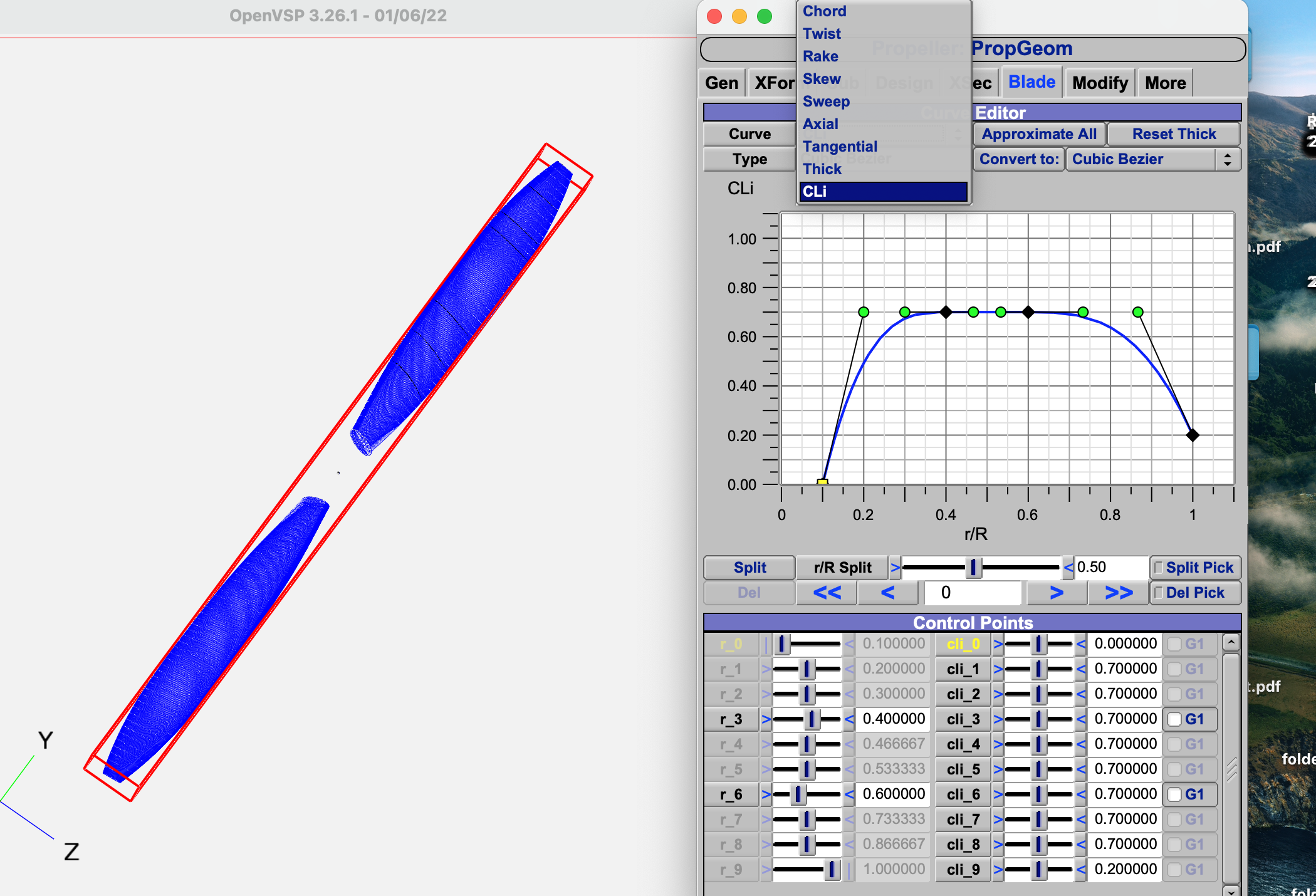Viewport: 1316px width, 896px height.
Task: Switch to the Modify tab
Action: (1099, 83)
